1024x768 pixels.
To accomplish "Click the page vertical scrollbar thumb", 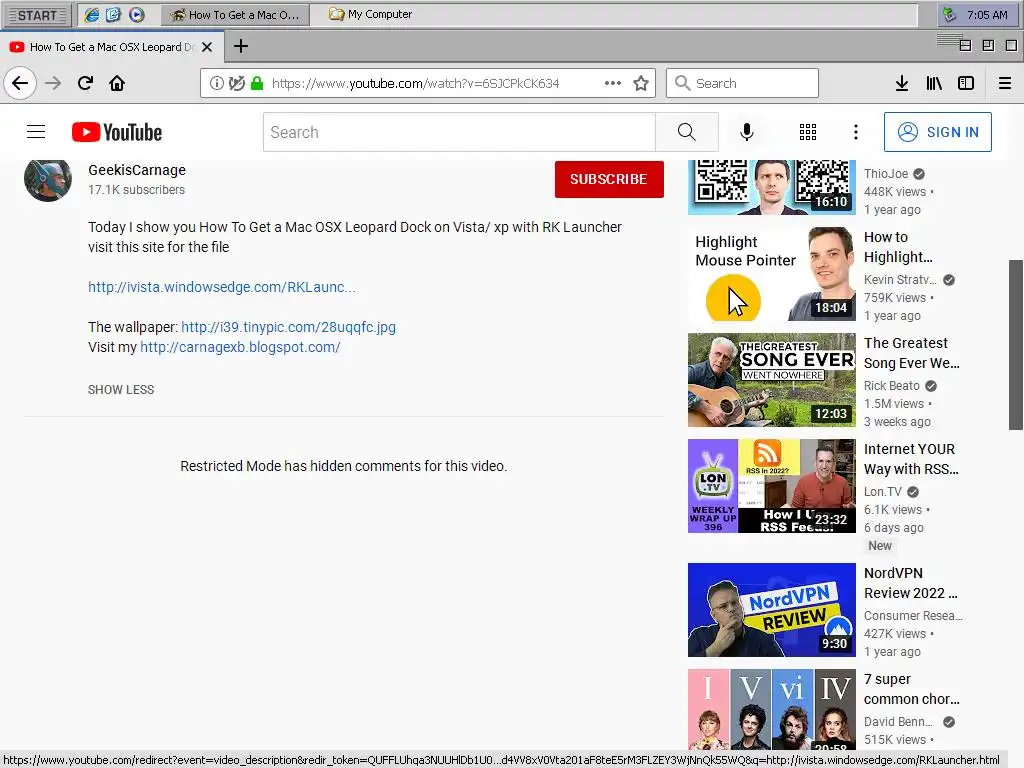I will point(1016,345).
